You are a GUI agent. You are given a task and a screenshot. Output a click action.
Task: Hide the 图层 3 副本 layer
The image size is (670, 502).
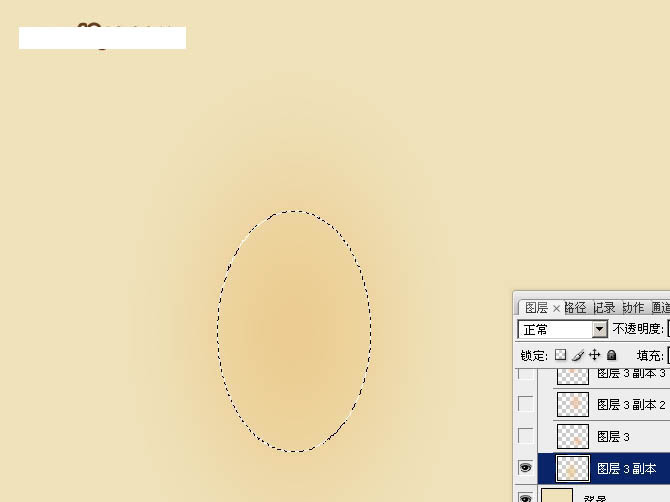(525, 467)
